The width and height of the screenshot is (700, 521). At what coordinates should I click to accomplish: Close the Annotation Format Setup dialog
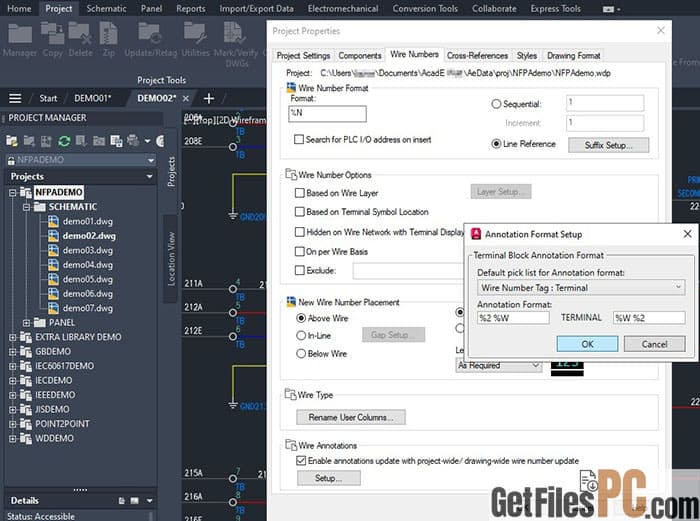click(688, 234)
